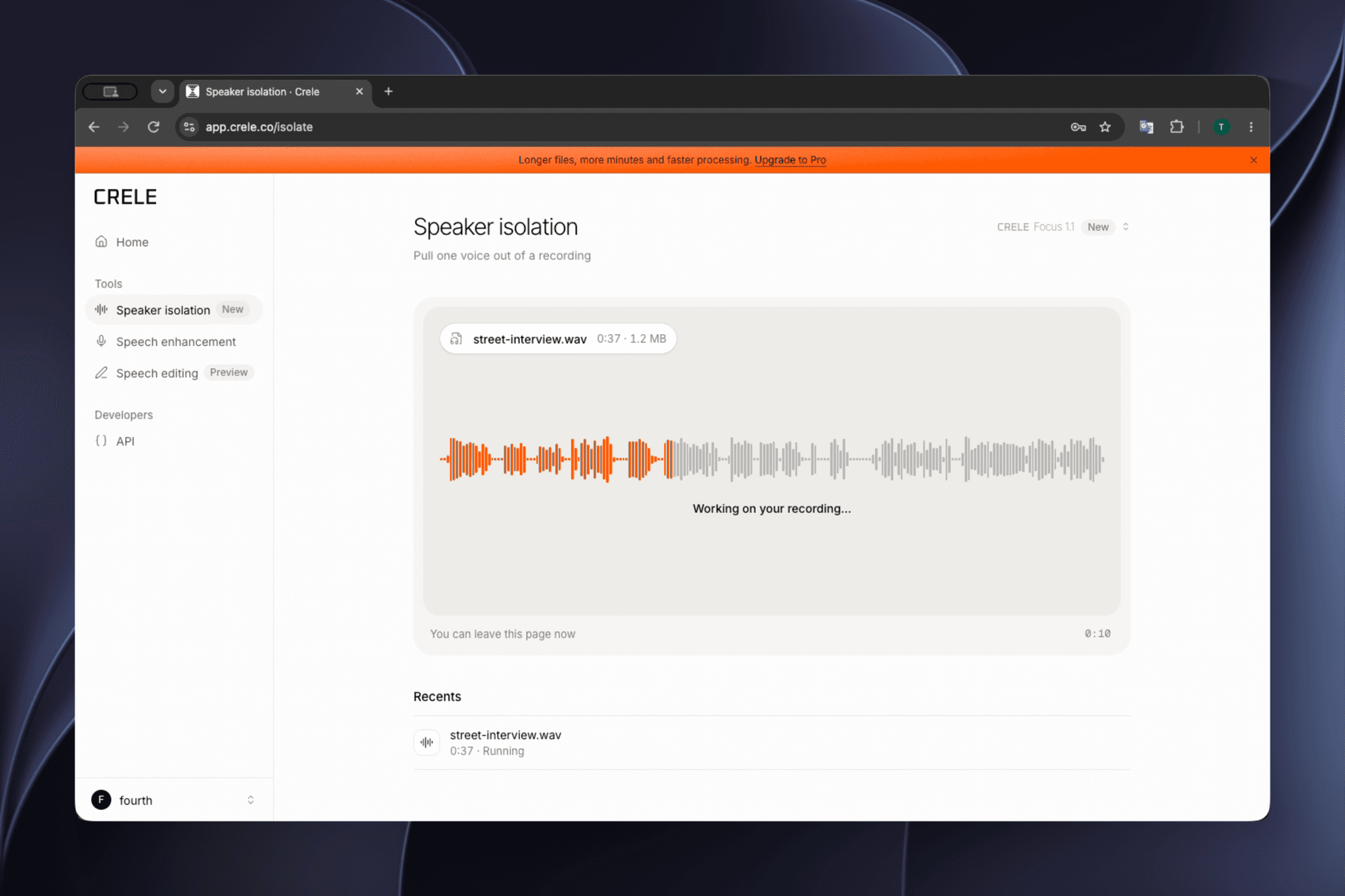Click the window switcher pill icon

pos(110,91)
